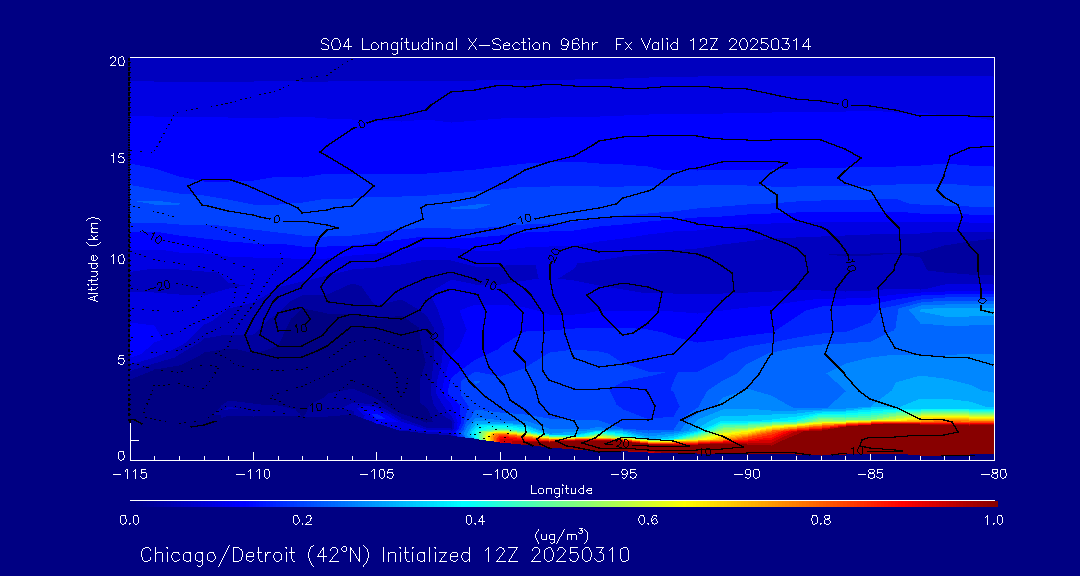
Task: Click the "(ug/m3)" units label under the color bar
Action: pos(561,534)
